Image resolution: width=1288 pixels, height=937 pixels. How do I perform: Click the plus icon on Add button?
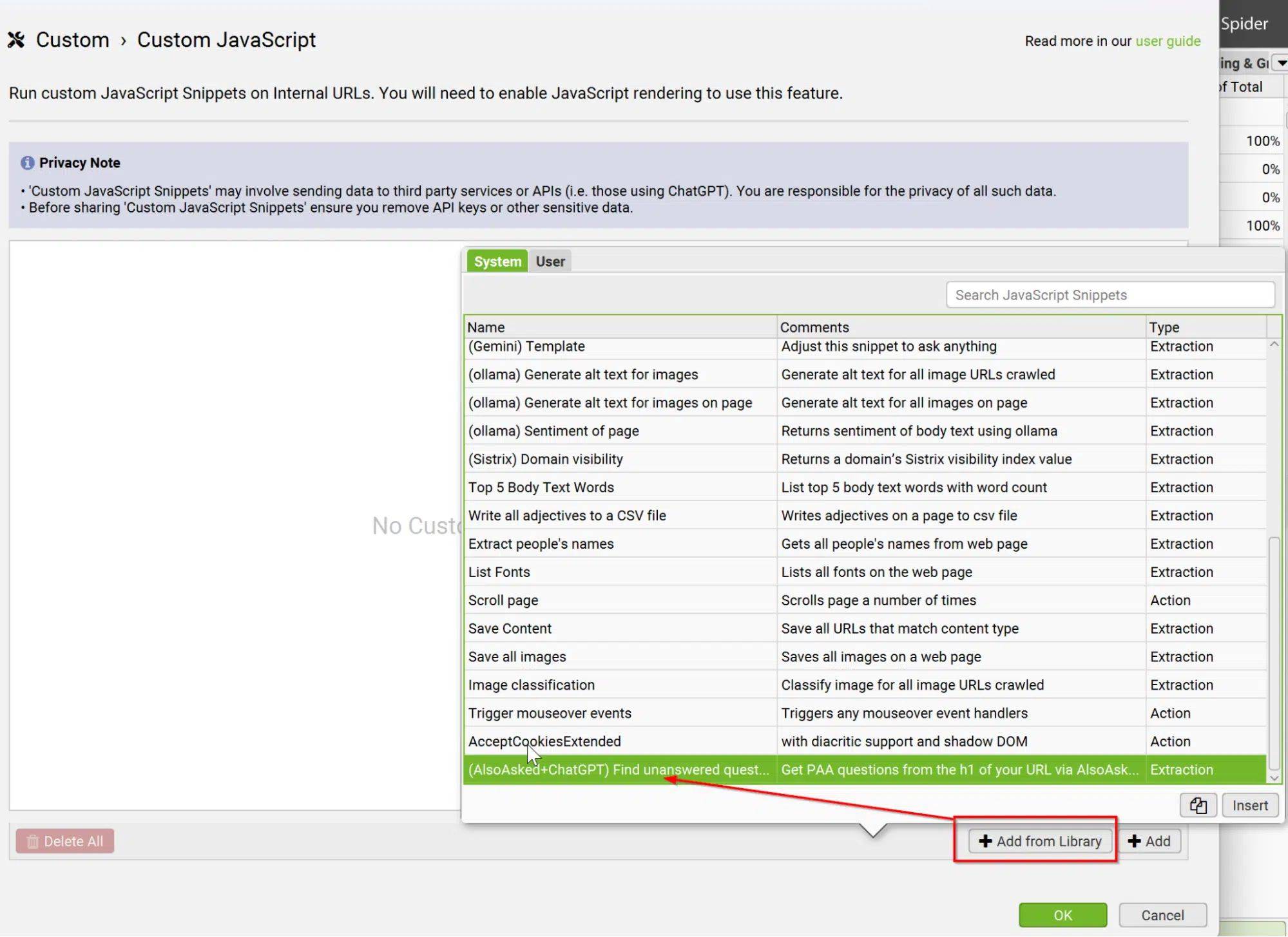1134,841
